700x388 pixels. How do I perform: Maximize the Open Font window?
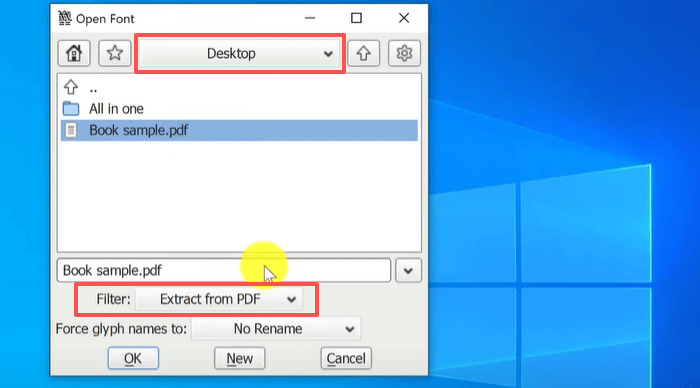tap(356, 18)
